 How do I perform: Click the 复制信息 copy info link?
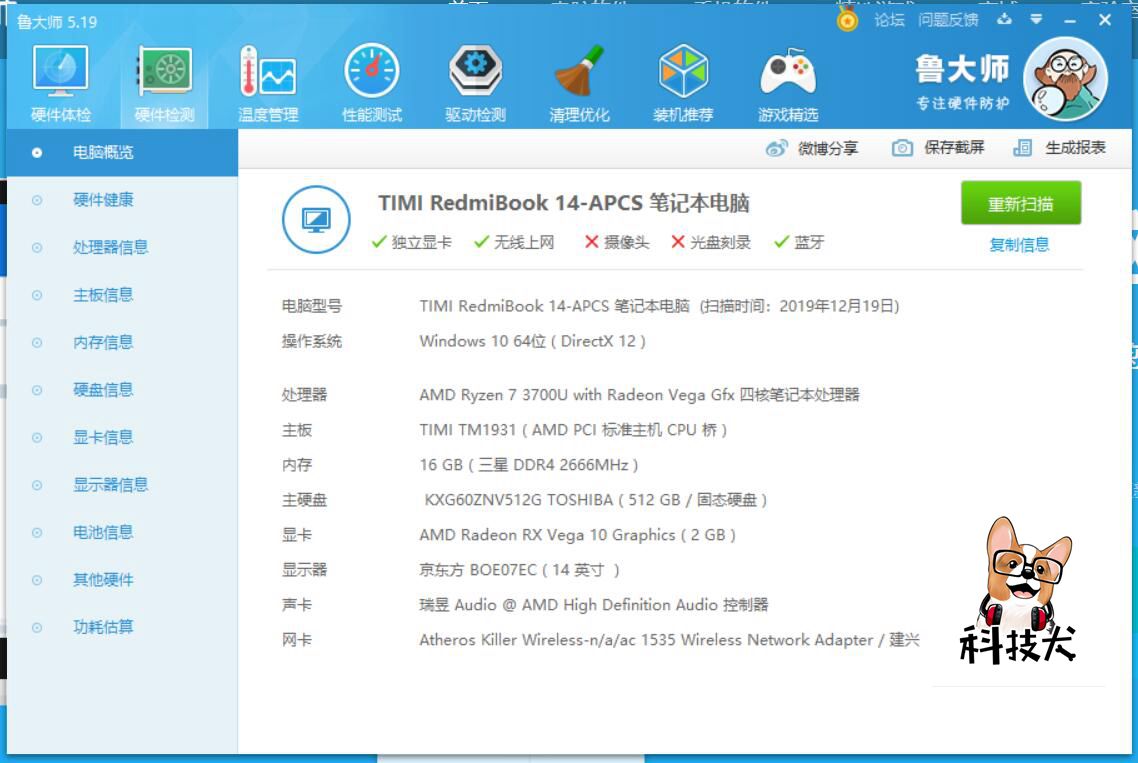pyautogui.click(x=1021, y=243)
